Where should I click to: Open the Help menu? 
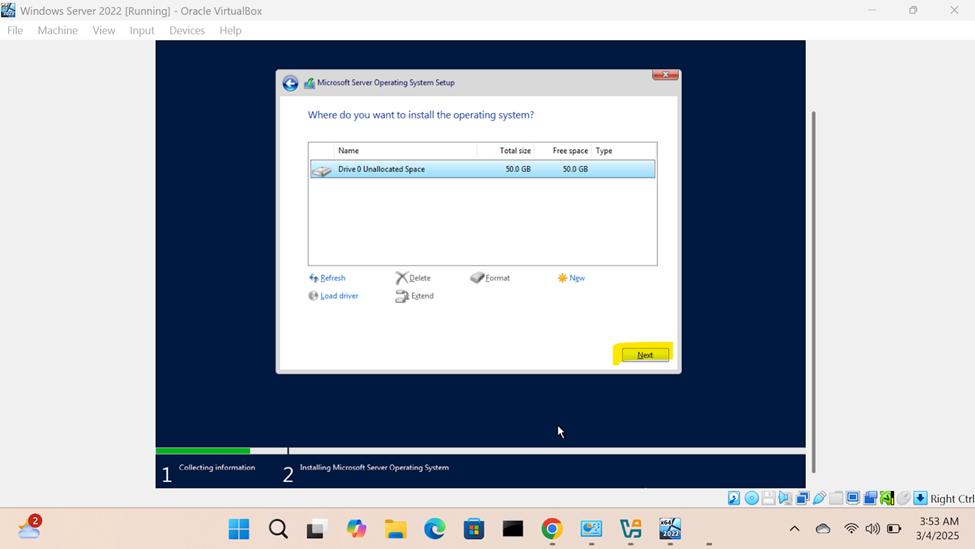(230, 30)
